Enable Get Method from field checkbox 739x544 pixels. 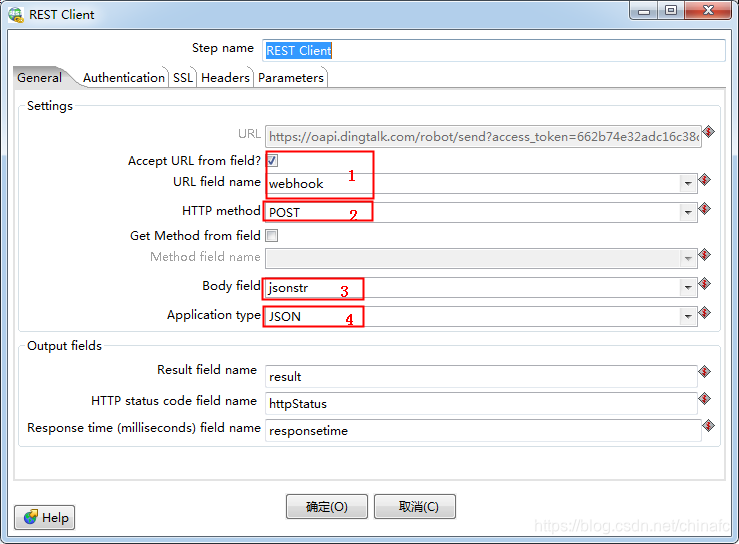pos(272,235)
